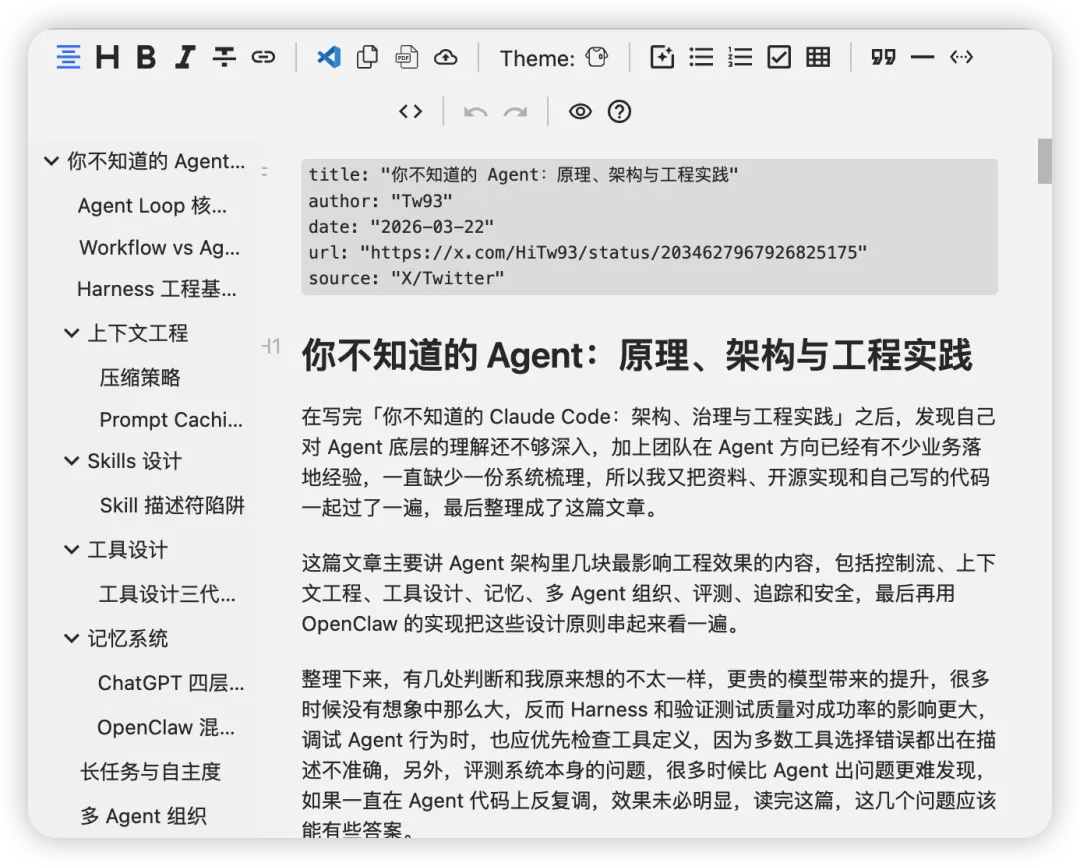Open the document in VS Code
The image size is (1080, 866).
328,57
